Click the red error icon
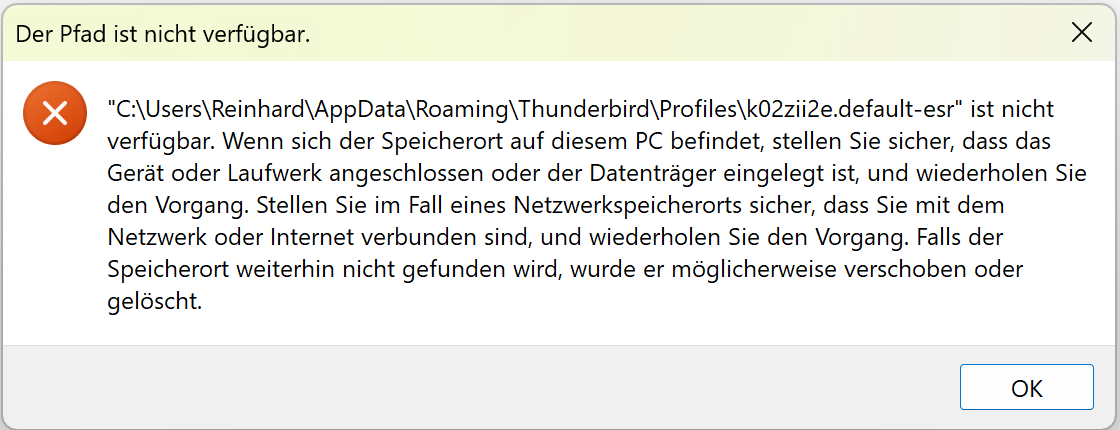The height and width of the screenshot is (430, 1120). pos(56,113)
